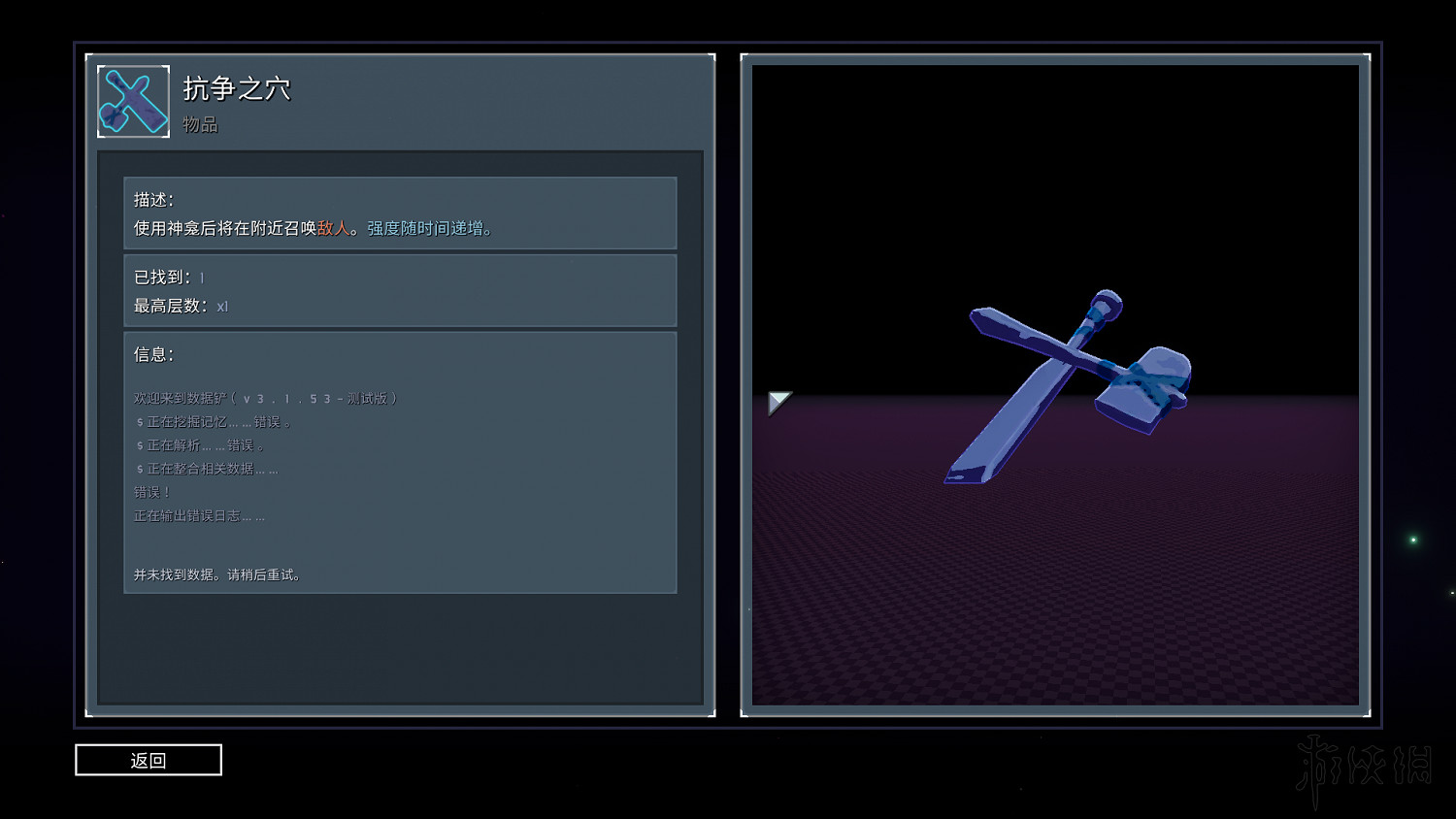Click the 正在解析 log line
This screenshot has height=819, width=1456.
(x=200, y=445)
